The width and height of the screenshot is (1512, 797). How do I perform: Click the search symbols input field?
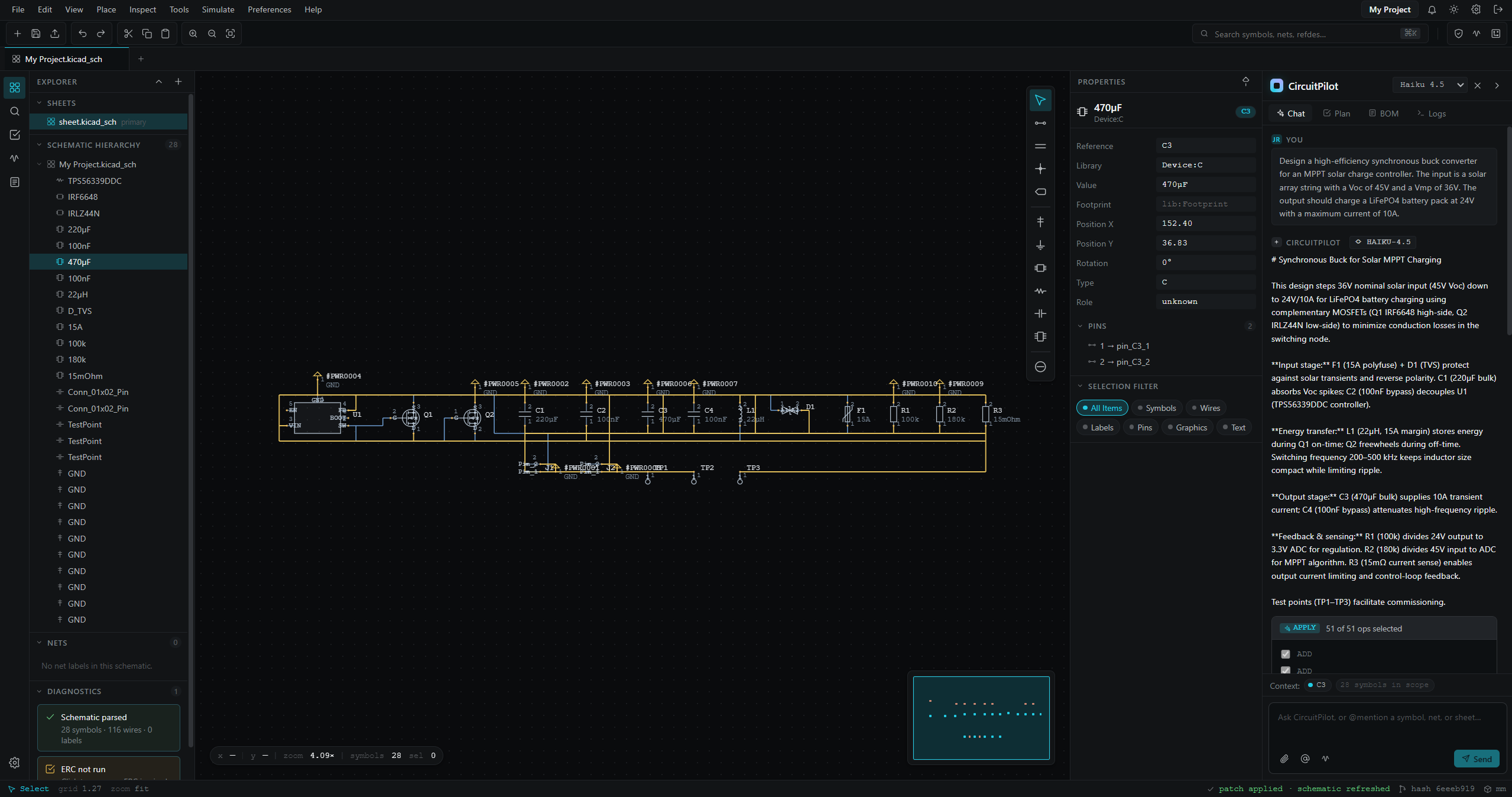coord(1310,34)
